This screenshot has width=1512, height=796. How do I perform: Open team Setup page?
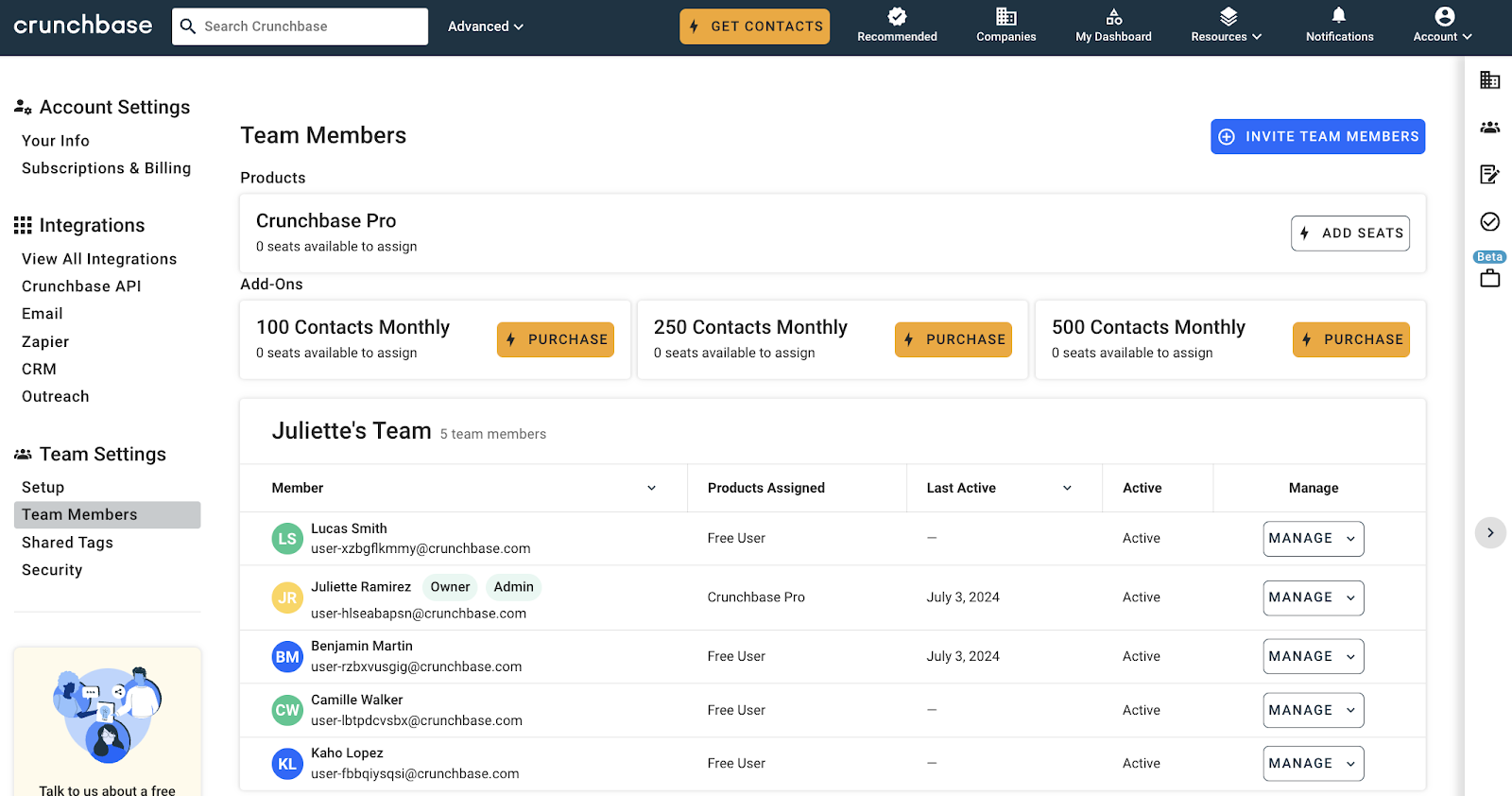pyautogui.click(x=43, y=488)
